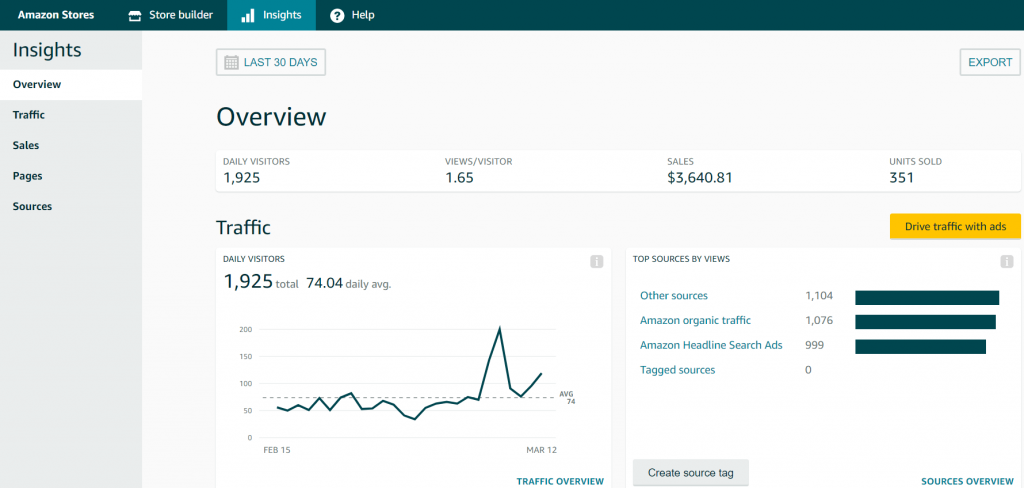
Task: Click info icon on Daily Visitors card
Action: (x=596, y=262)
